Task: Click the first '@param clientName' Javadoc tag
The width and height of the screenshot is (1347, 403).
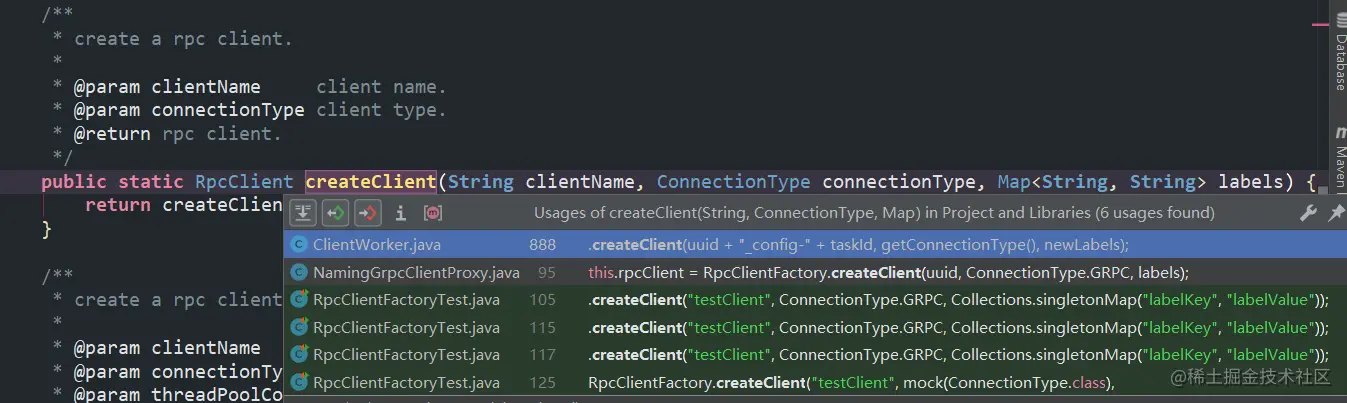Action: coord(167,86)
